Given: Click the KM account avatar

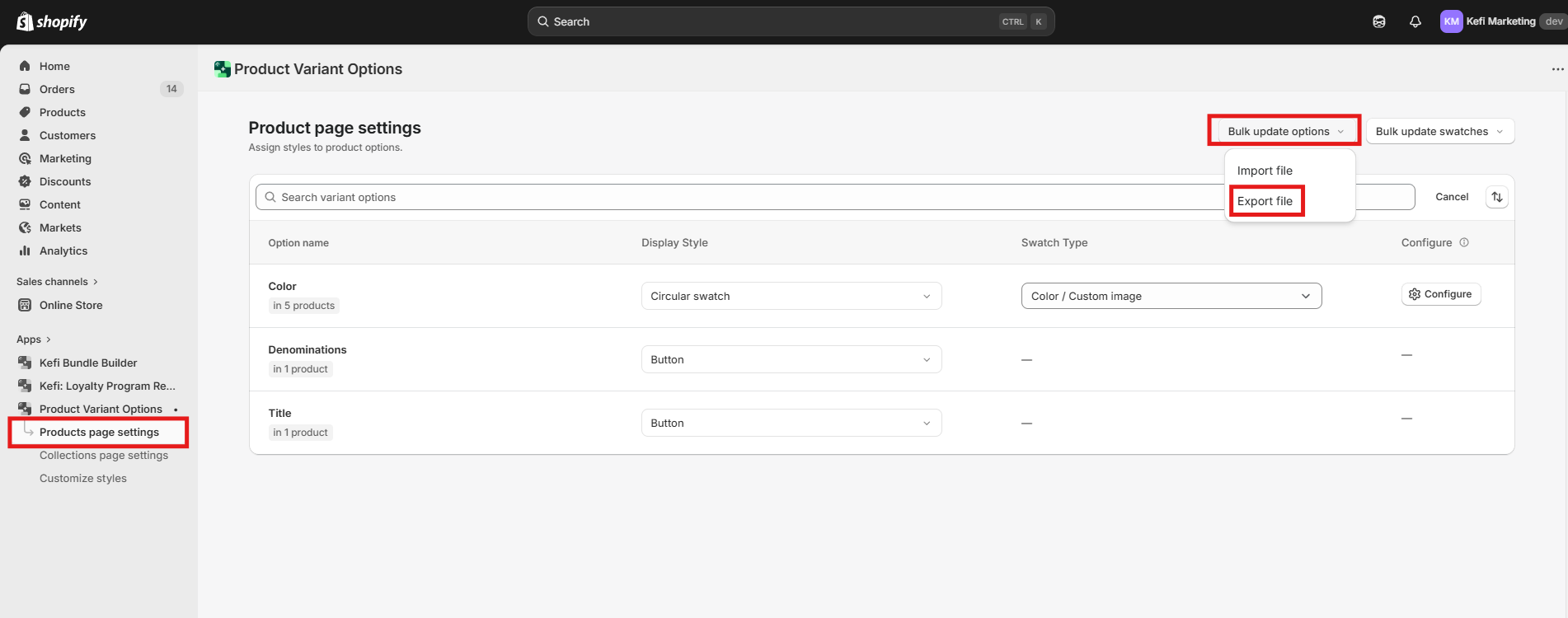Looking at the screenshot, I should click(1451, 21).
